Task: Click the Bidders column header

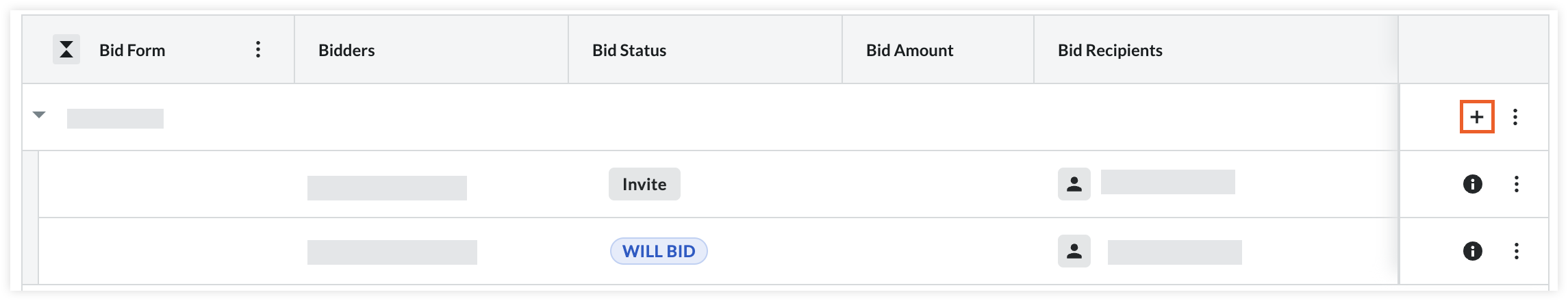Action: [346, 50]
